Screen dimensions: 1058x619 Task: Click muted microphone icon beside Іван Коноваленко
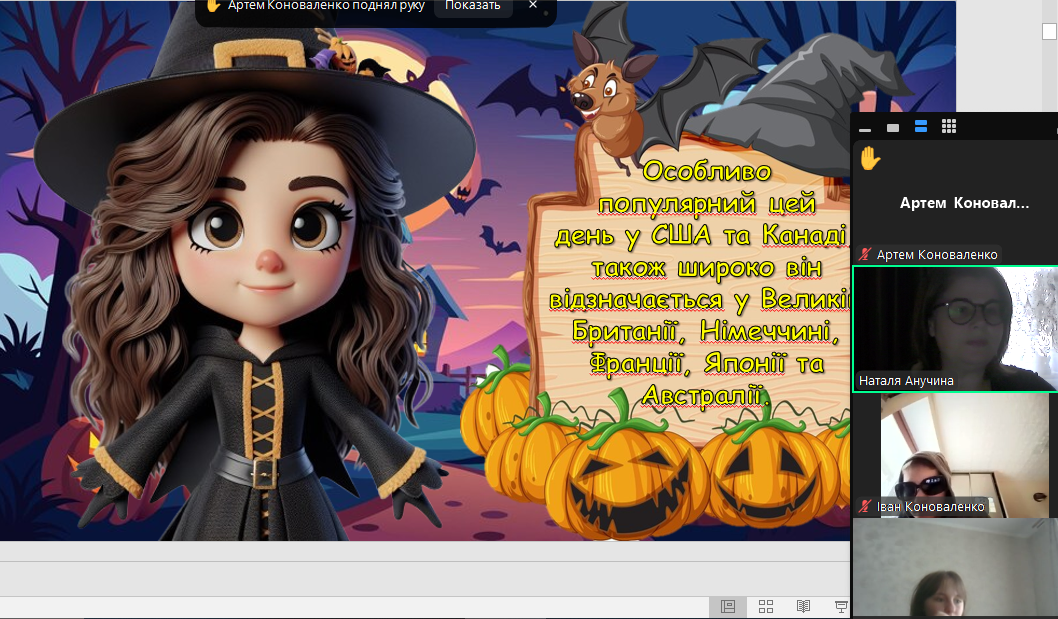click(x=864, y=506)
